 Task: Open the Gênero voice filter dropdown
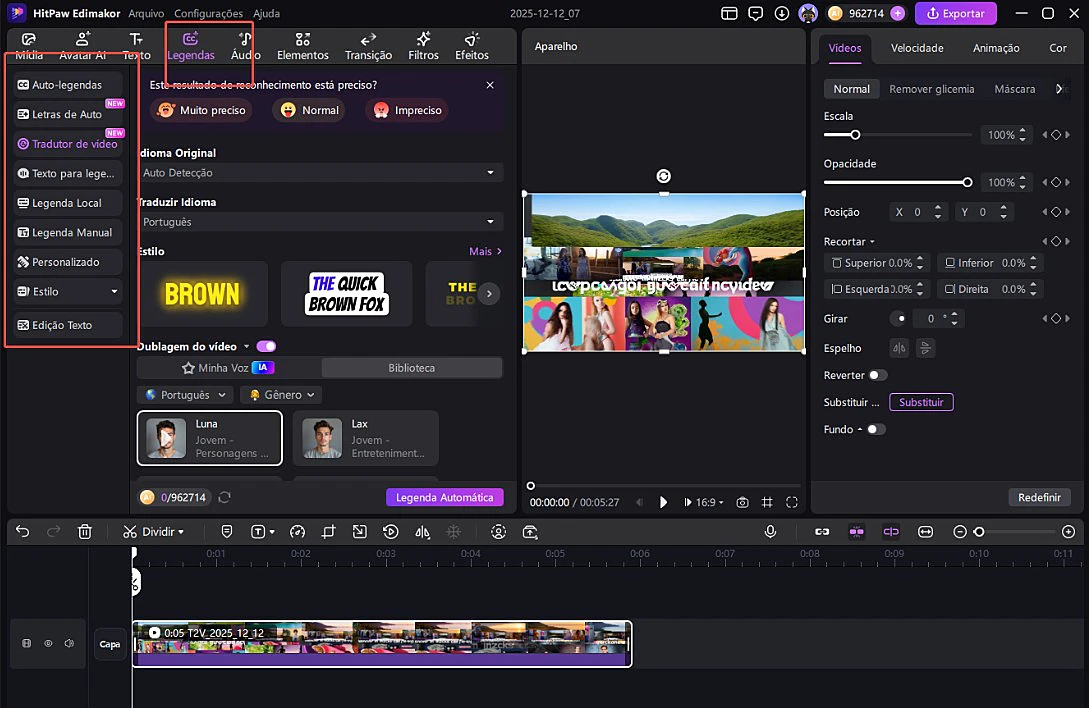(280, 395)
